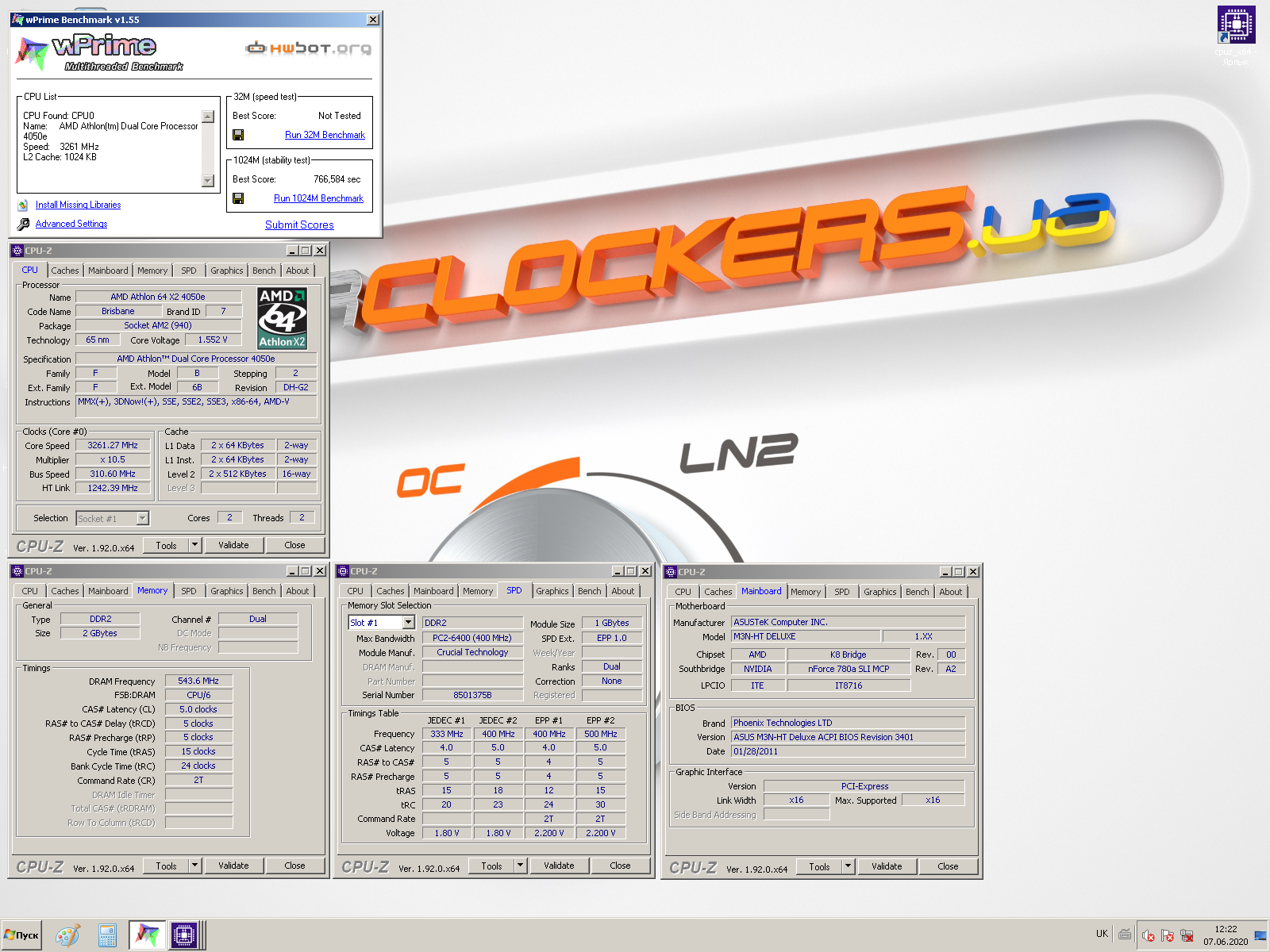This screenshot has width=1270, height=952.
Task: Click Close button in the Memory CPU-Z window
Action: [294, 866]
